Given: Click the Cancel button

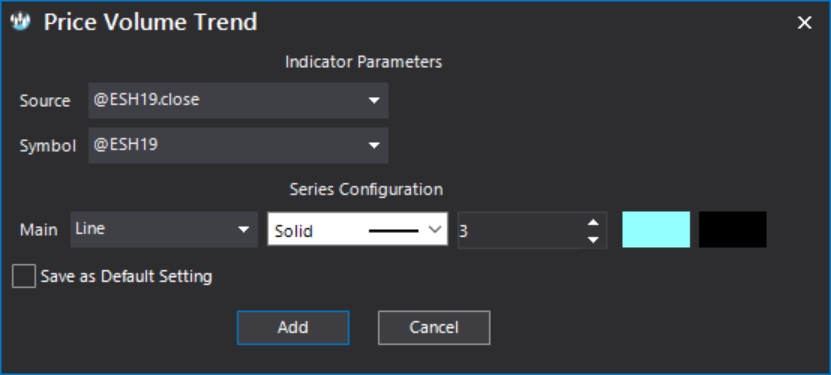Looking at the screenshot, I should (434, 327).
